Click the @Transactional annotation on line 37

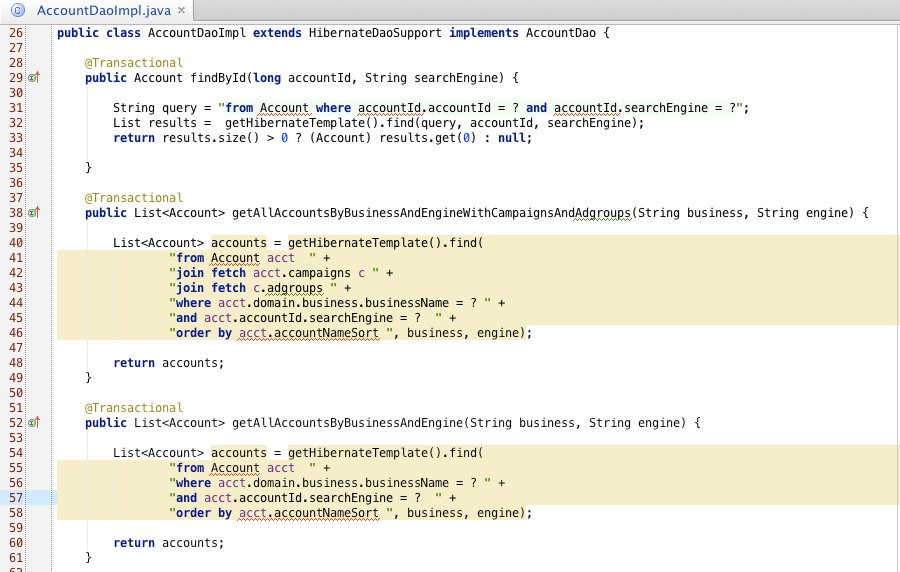(x=134, y=198)
